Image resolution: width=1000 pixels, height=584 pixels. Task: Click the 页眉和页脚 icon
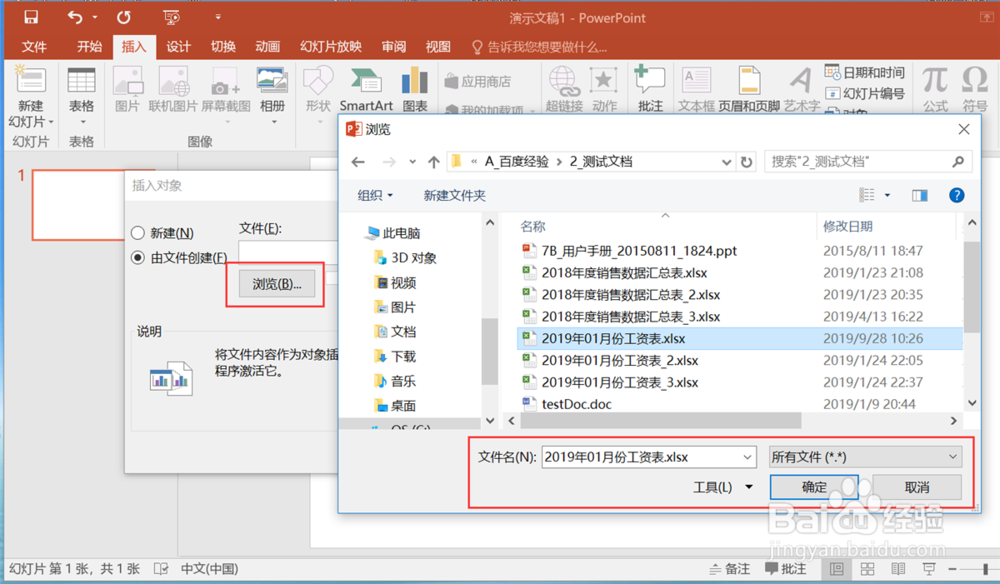(x=749, y=82)
